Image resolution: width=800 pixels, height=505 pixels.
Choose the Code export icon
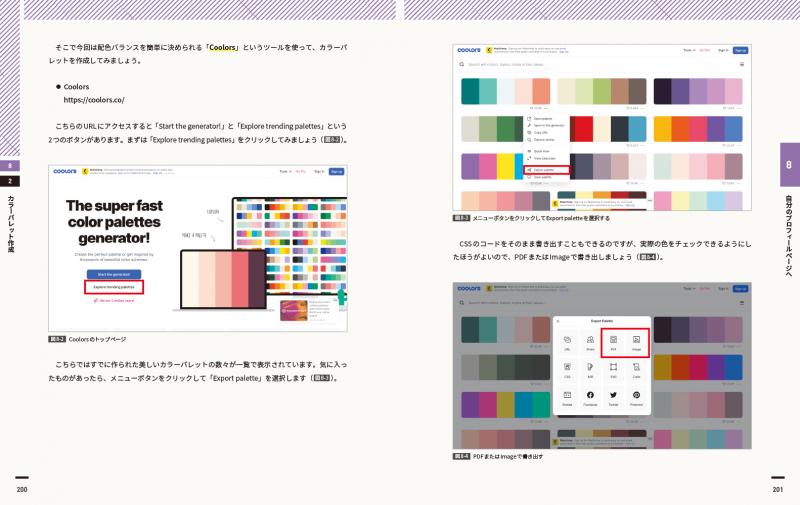click(x=636, y=367)
